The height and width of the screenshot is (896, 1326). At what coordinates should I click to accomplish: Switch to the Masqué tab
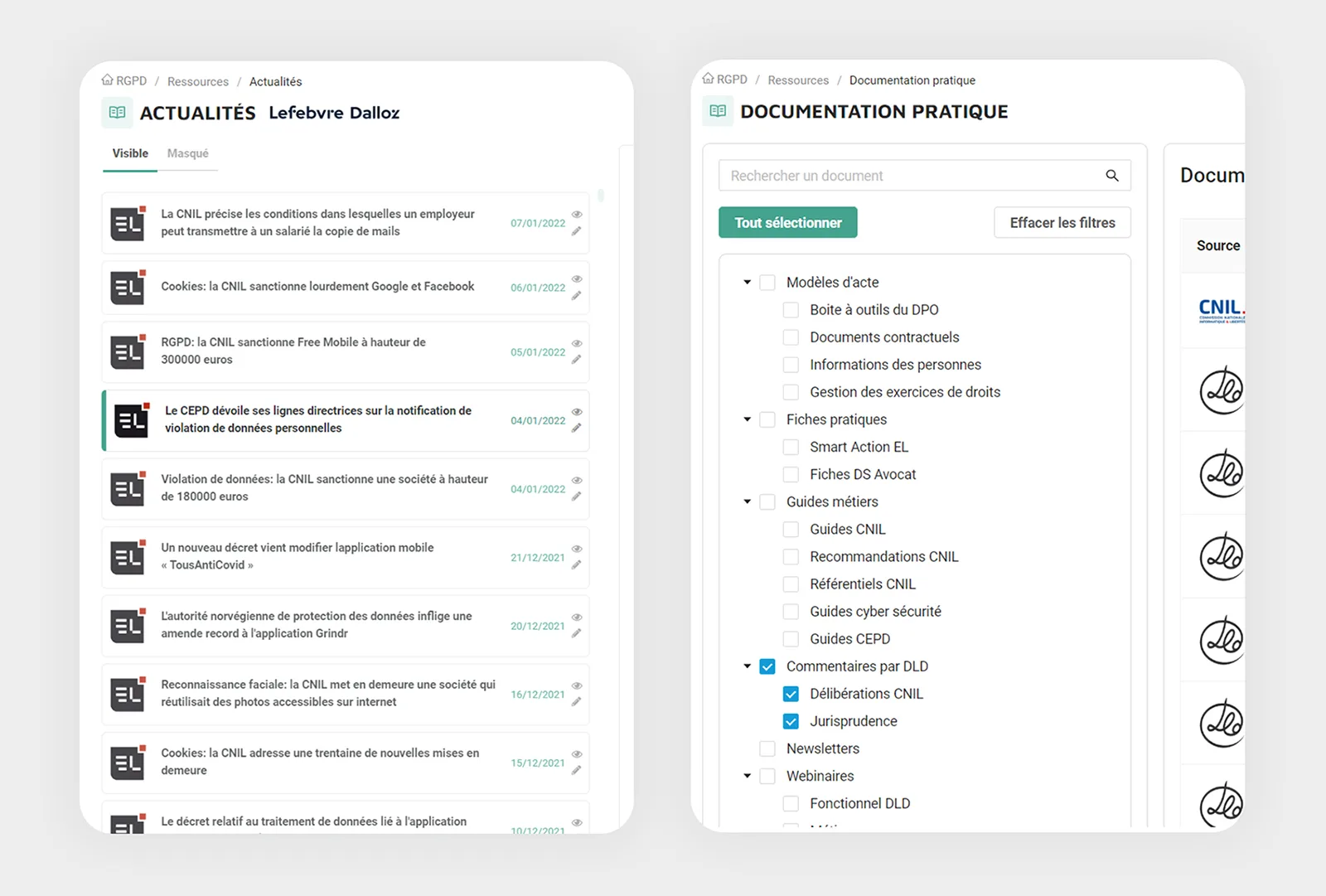[188, 153]
